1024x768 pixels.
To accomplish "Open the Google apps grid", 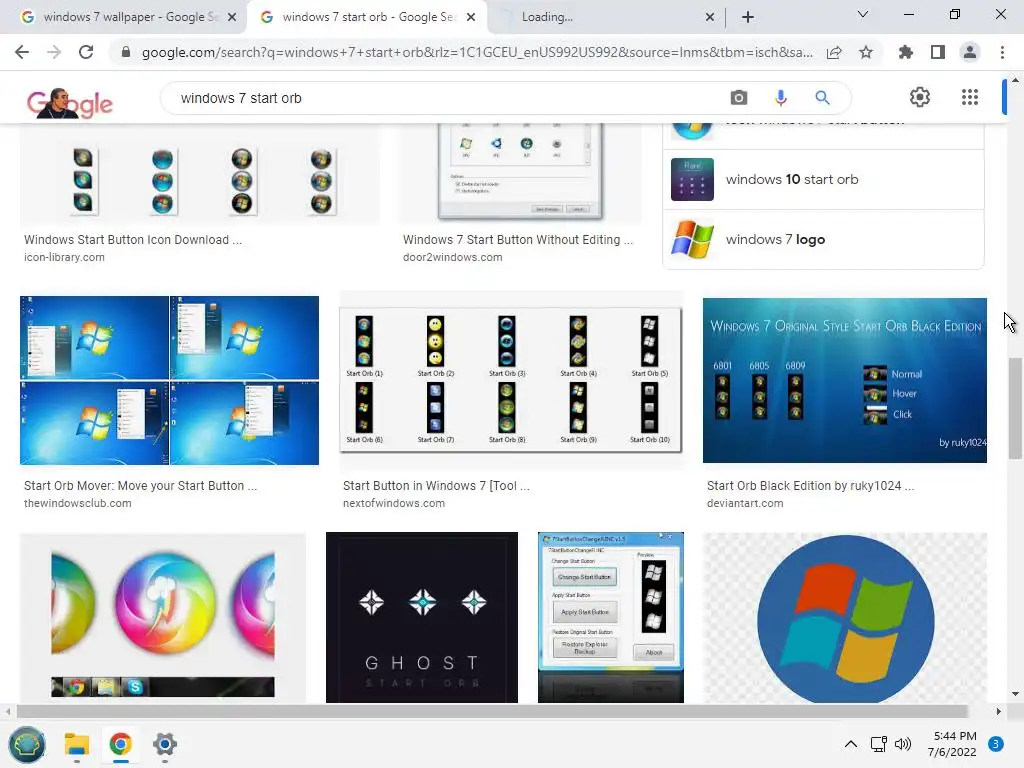I will 970,97.
